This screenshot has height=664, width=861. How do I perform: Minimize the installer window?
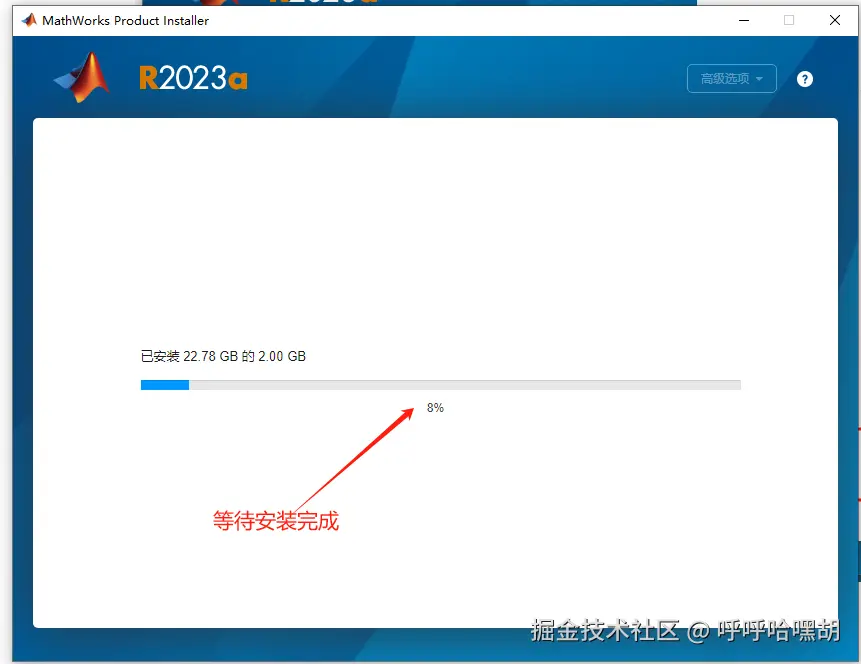point(744,20)
